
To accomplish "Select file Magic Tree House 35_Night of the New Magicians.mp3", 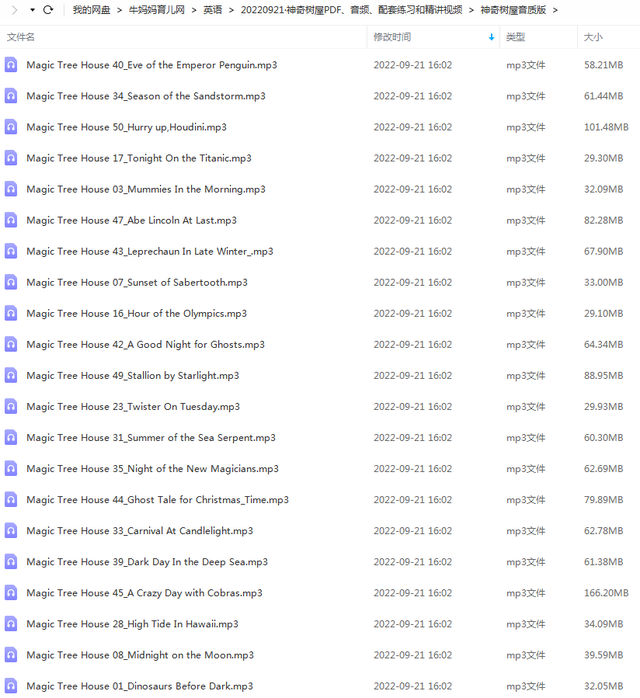I will pos(153,469).
